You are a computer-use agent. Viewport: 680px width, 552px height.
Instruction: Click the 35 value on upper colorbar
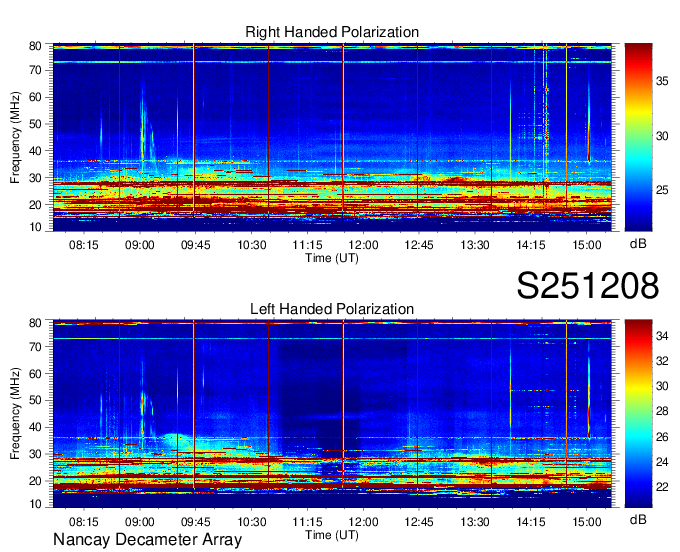pyautogui.click(x=661, y=83)
